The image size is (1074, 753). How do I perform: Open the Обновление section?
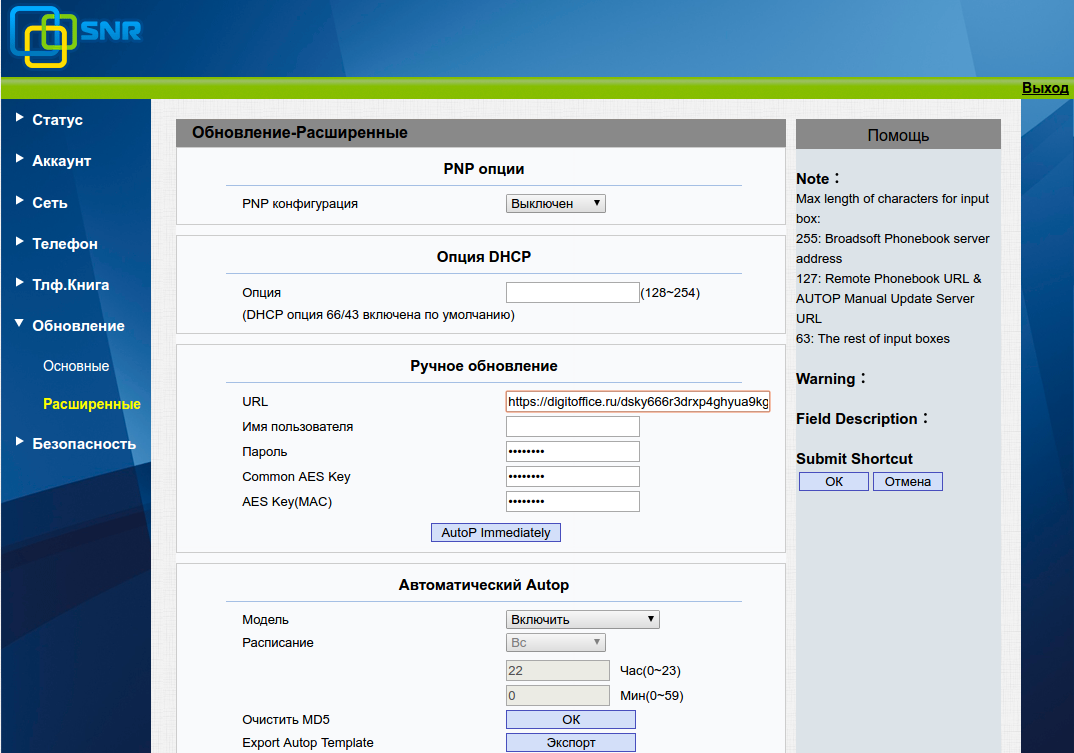[x=78, y=326]
